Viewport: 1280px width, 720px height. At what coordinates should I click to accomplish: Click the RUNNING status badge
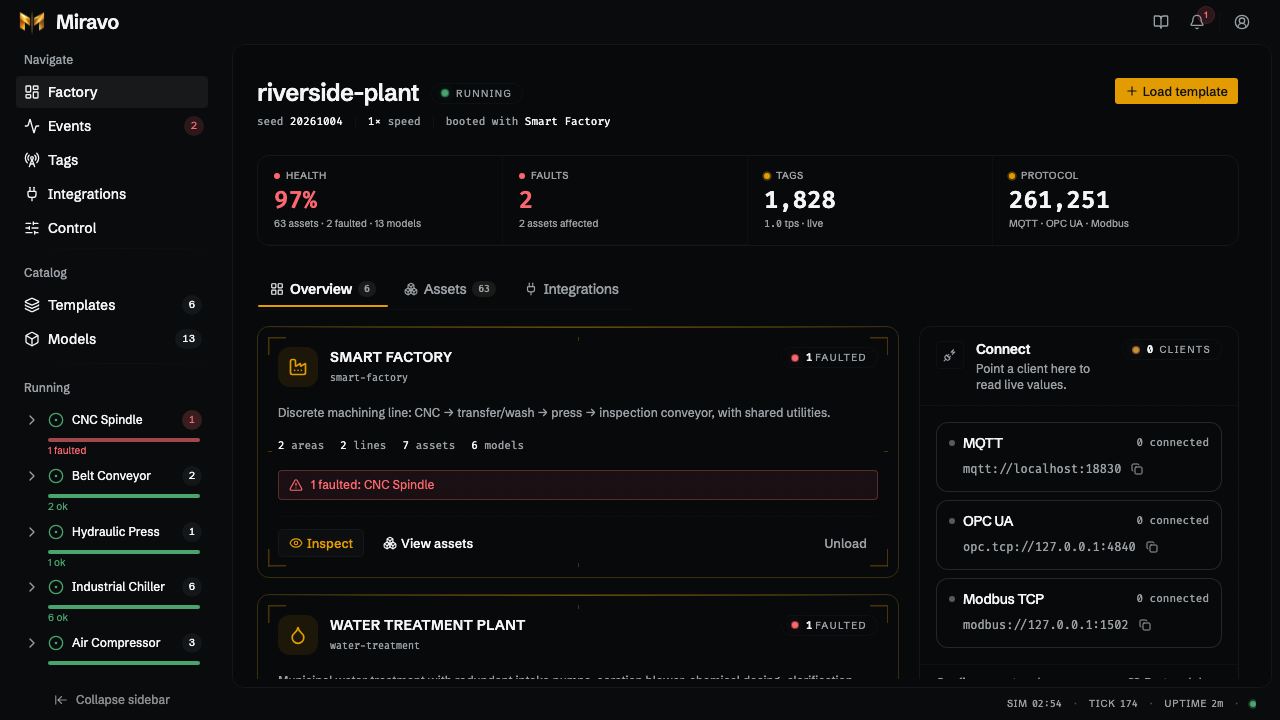(x=476, y=93)
